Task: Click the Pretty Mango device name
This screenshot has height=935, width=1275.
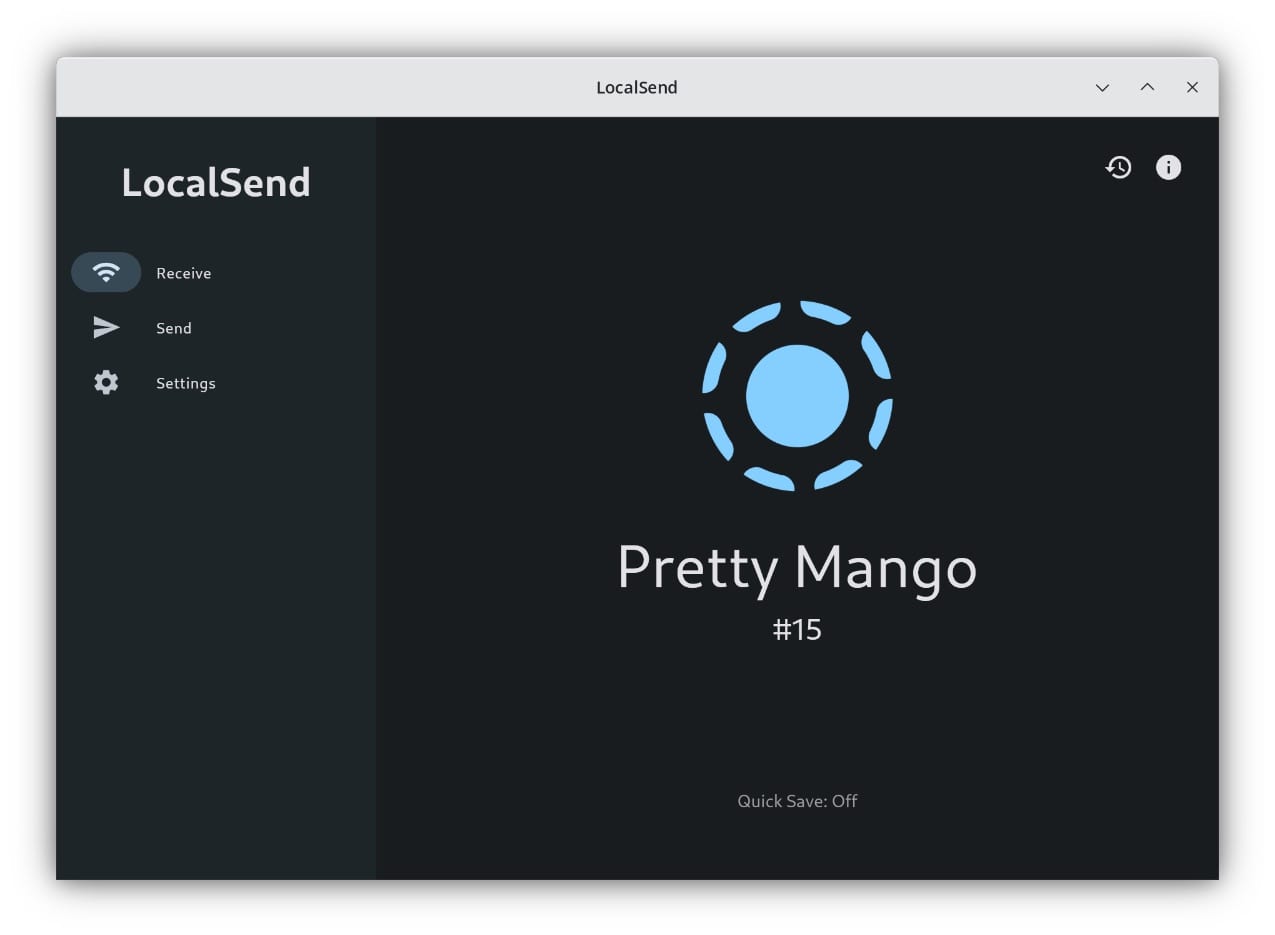Action: 797,568
